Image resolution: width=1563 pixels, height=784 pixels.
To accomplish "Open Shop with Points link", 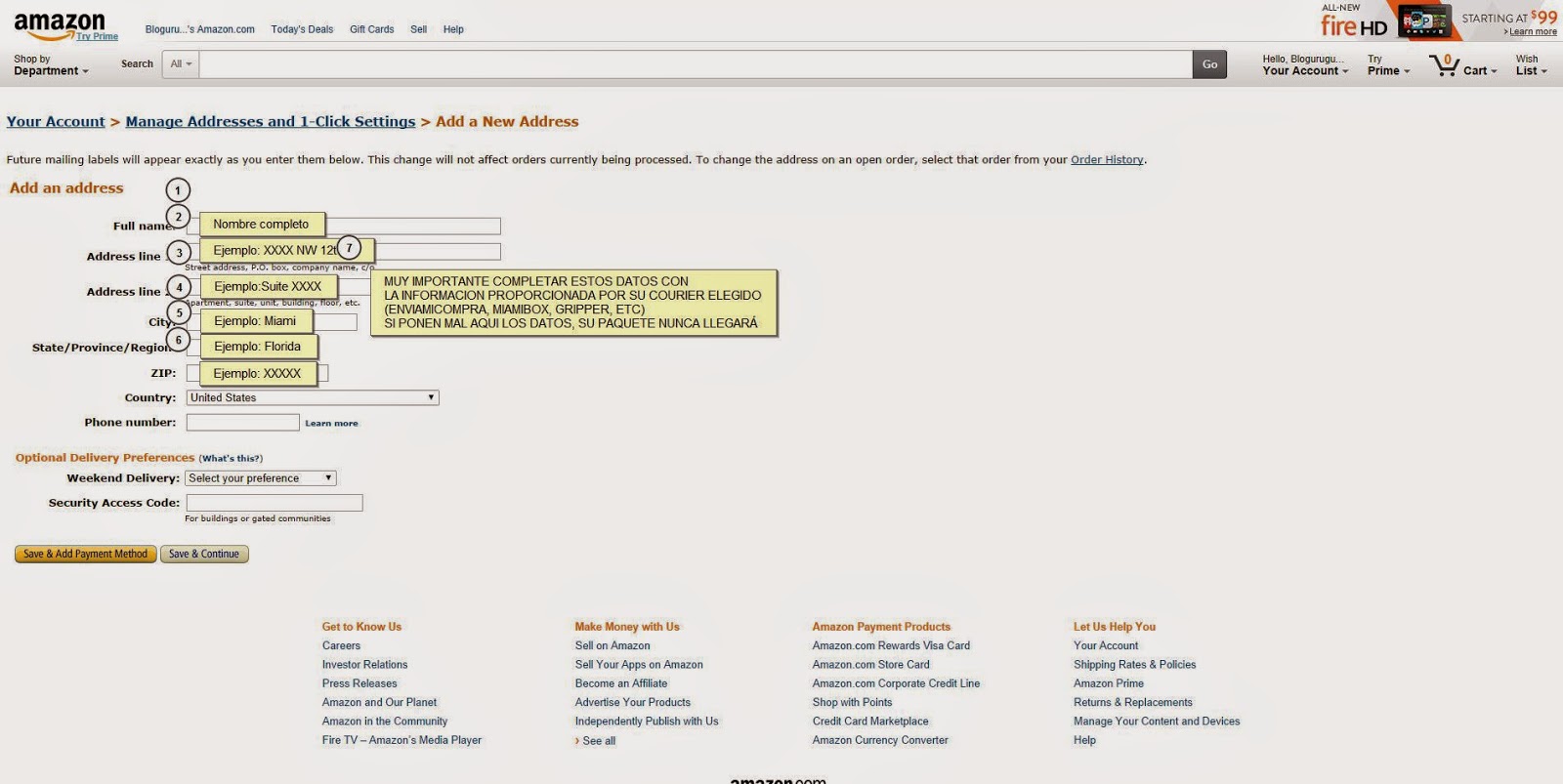I will click(852, 703).
